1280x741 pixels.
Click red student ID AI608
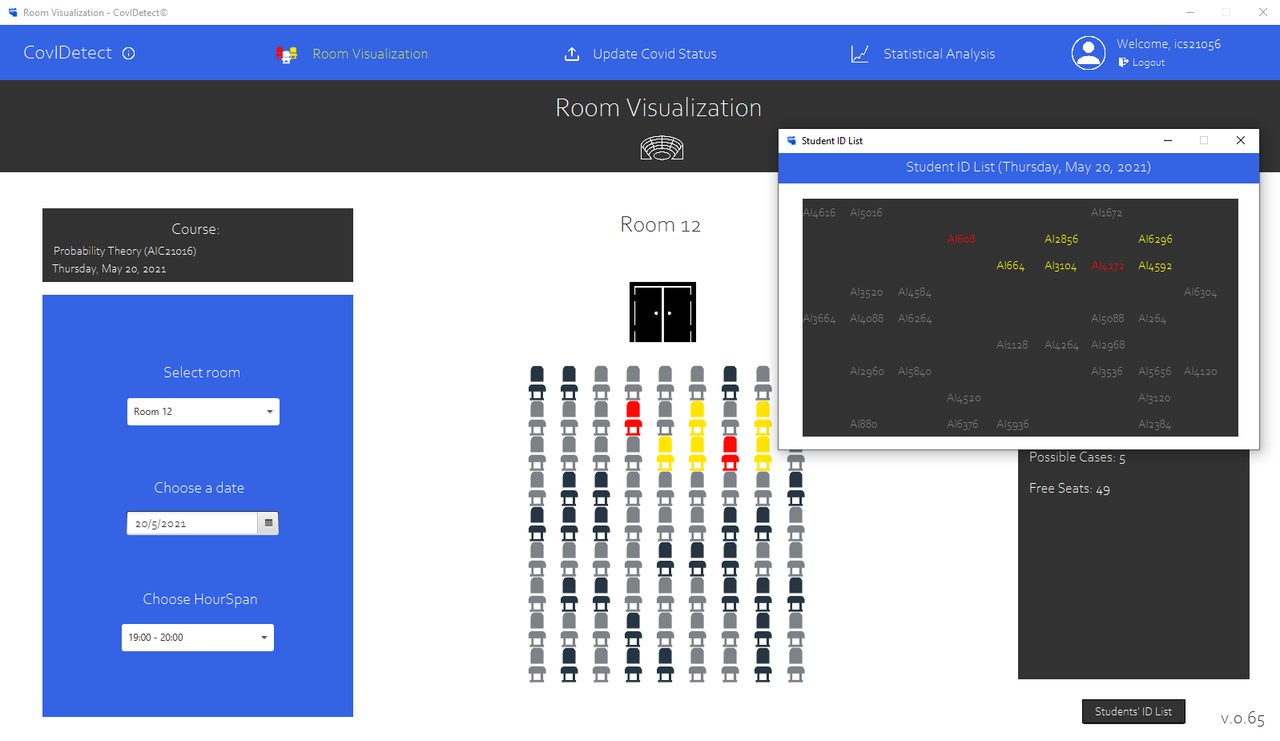961,239
